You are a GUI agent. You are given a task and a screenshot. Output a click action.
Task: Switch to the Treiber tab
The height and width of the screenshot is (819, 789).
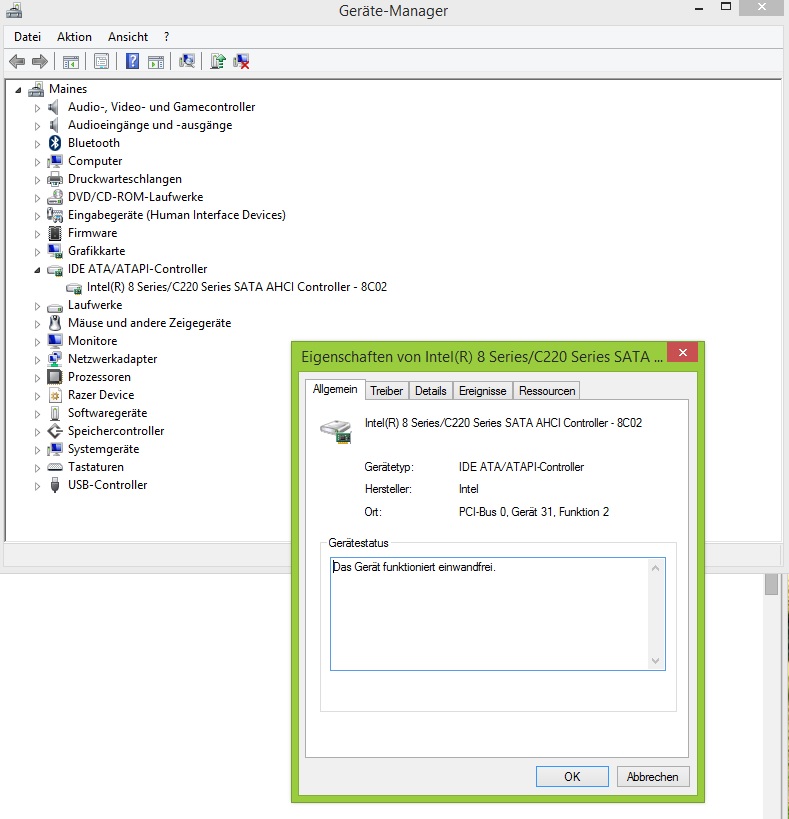click(x=386, y=391)
